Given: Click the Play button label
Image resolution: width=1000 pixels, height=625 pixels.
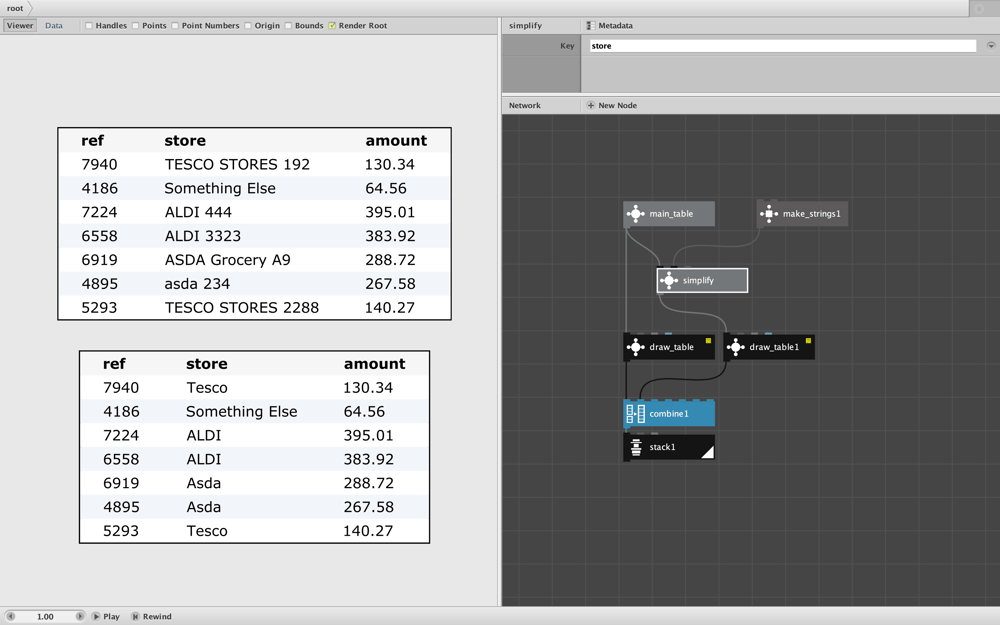Looking at the screenshot, I should pyautogui.click(x=112, y=616).
